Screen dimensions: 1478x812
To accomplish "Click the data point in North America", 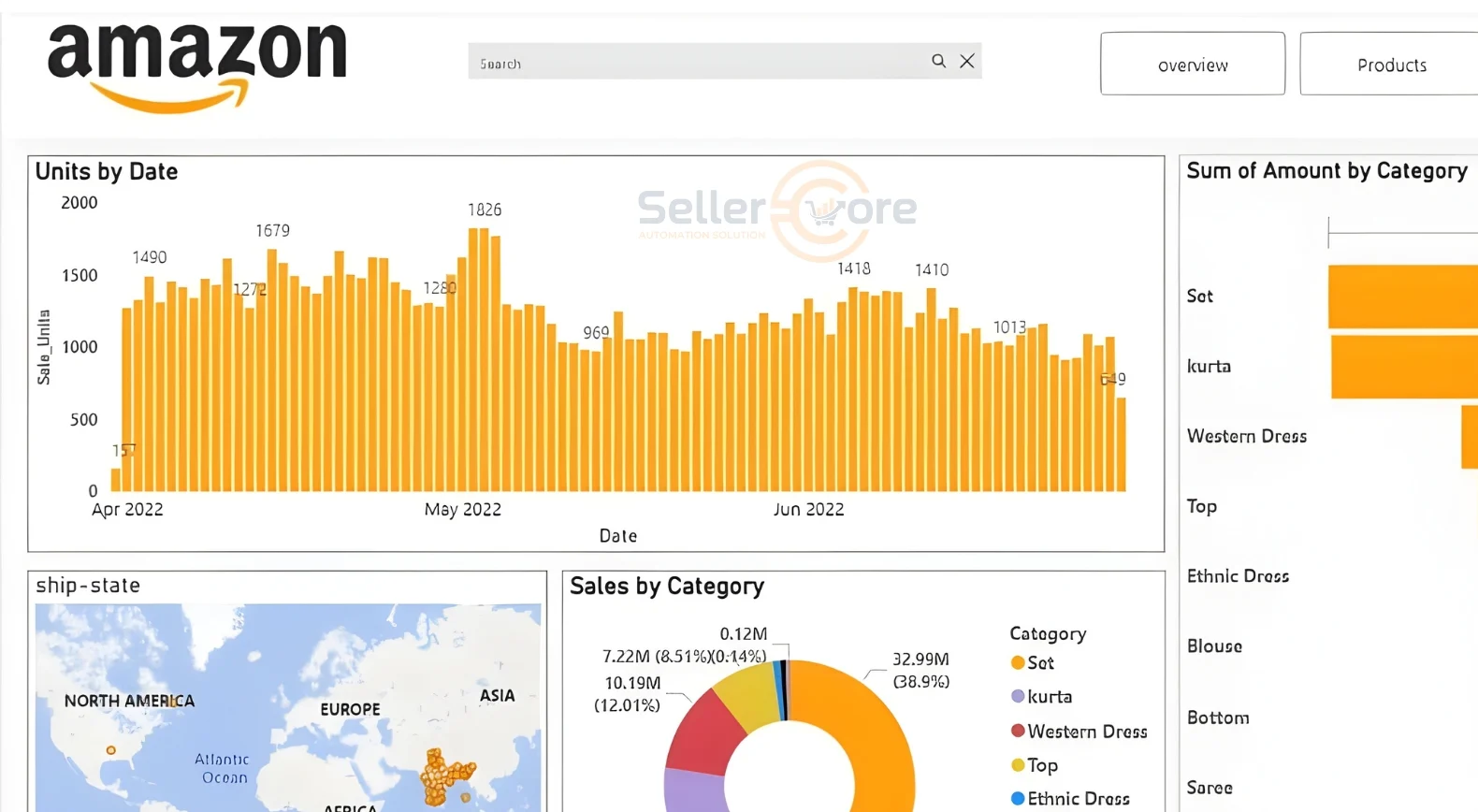I will pos(110,750).
